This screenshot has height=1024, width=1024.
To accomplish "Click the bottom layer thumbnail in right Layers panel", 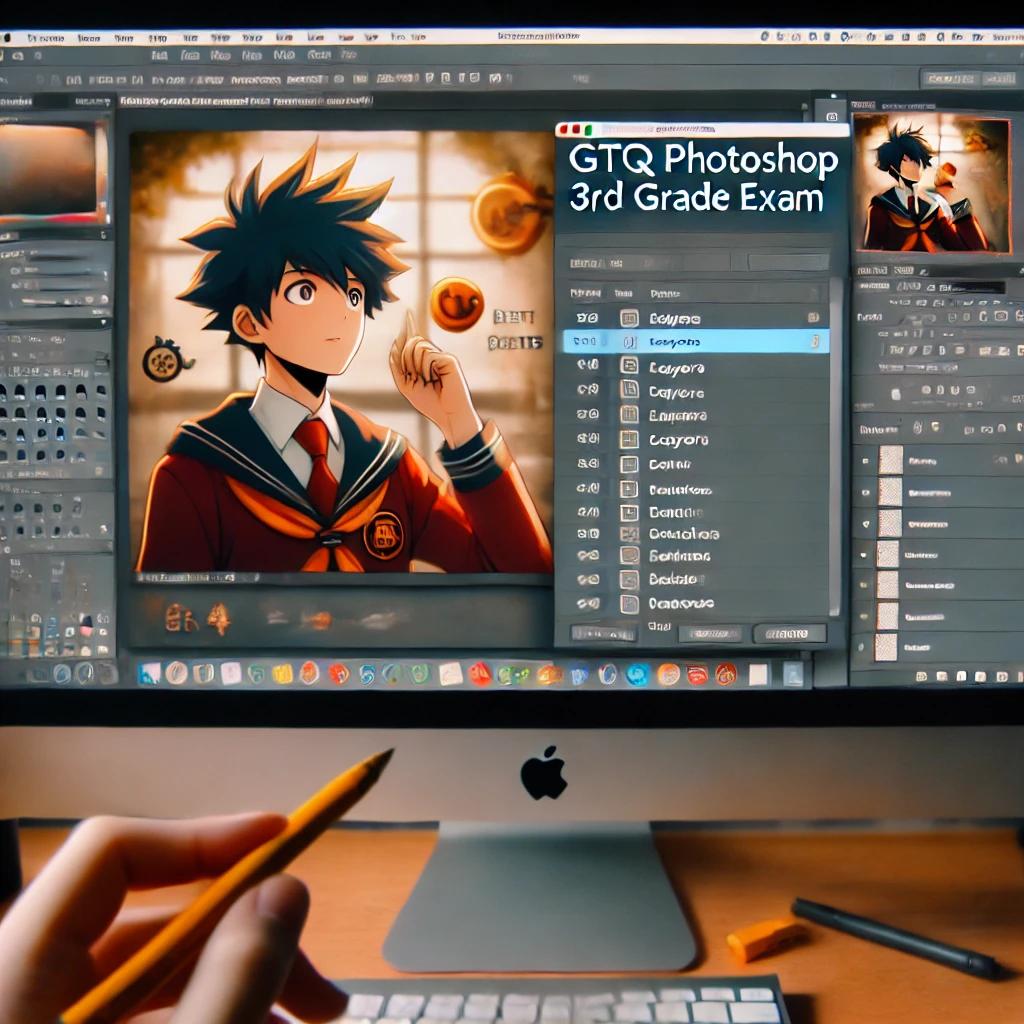I will (x=886, y=647).
